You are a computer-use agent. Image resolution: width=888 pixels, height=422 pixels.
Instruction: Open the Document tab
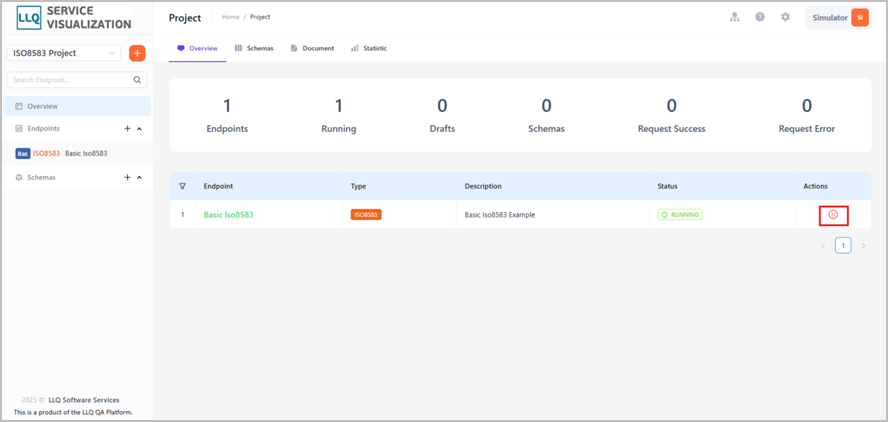point(312,48)
